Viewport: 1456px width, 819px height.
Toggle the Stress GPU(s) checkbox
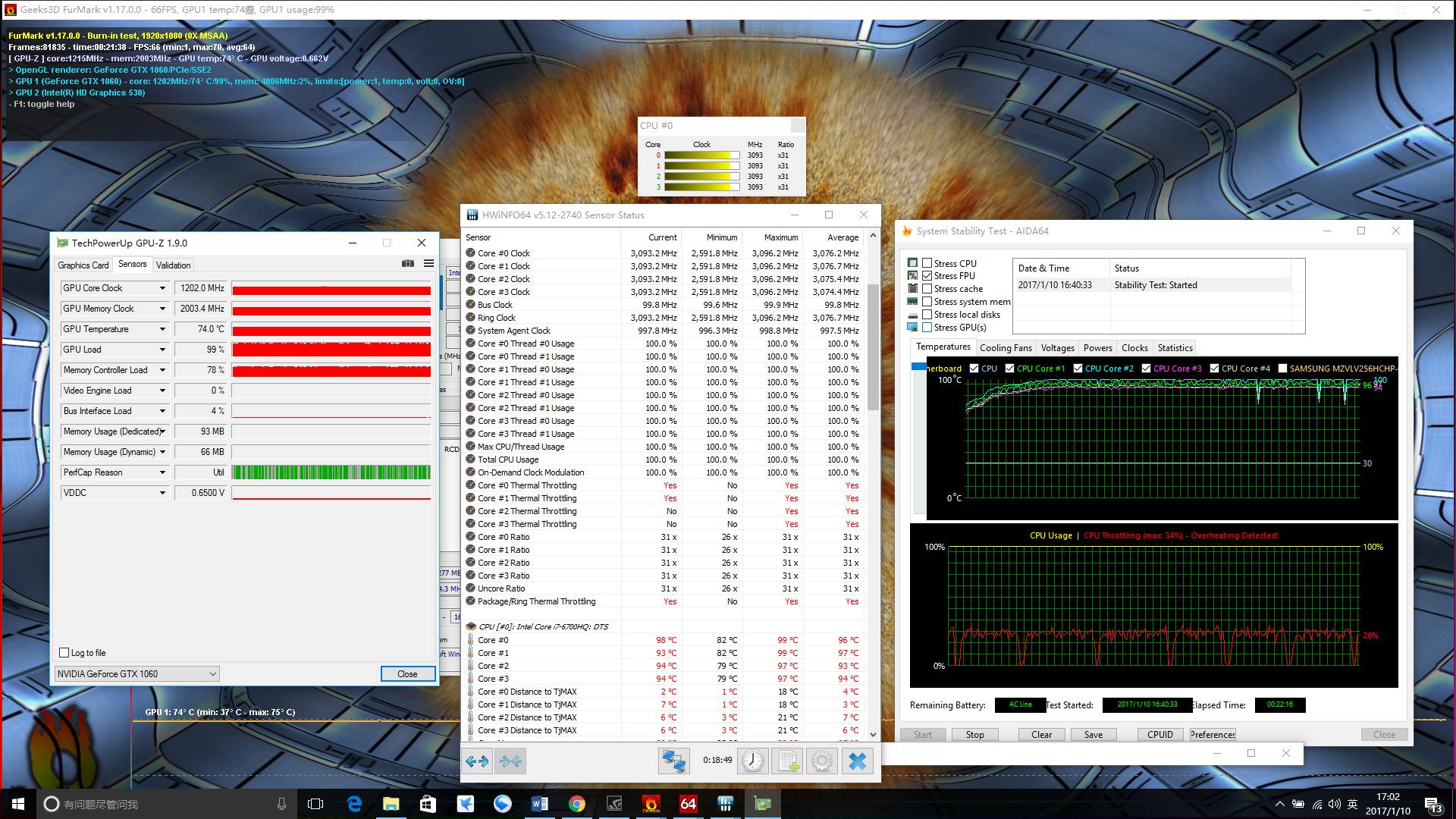927,328
